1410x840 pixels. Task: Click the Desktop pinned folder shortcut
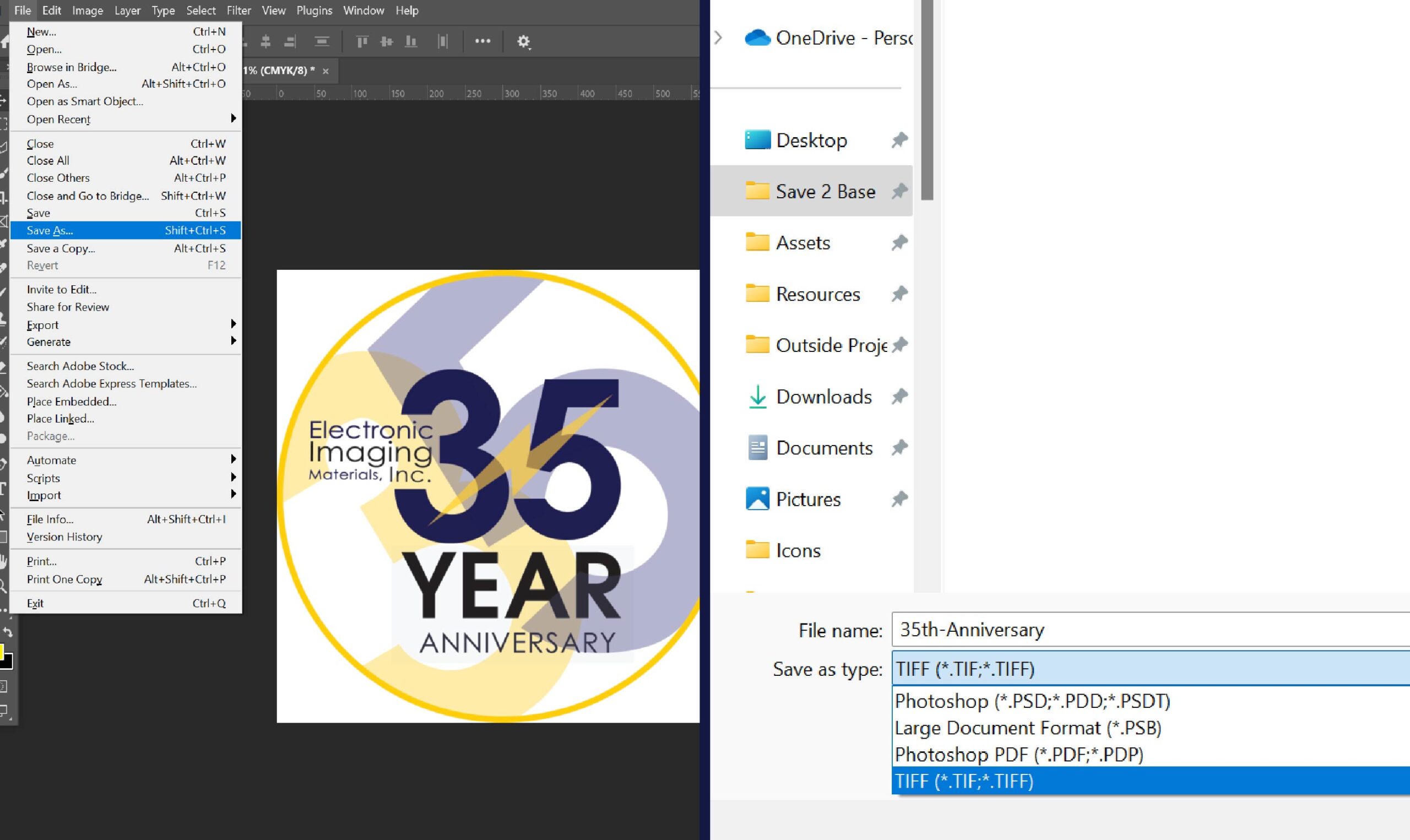coord(811,140)
